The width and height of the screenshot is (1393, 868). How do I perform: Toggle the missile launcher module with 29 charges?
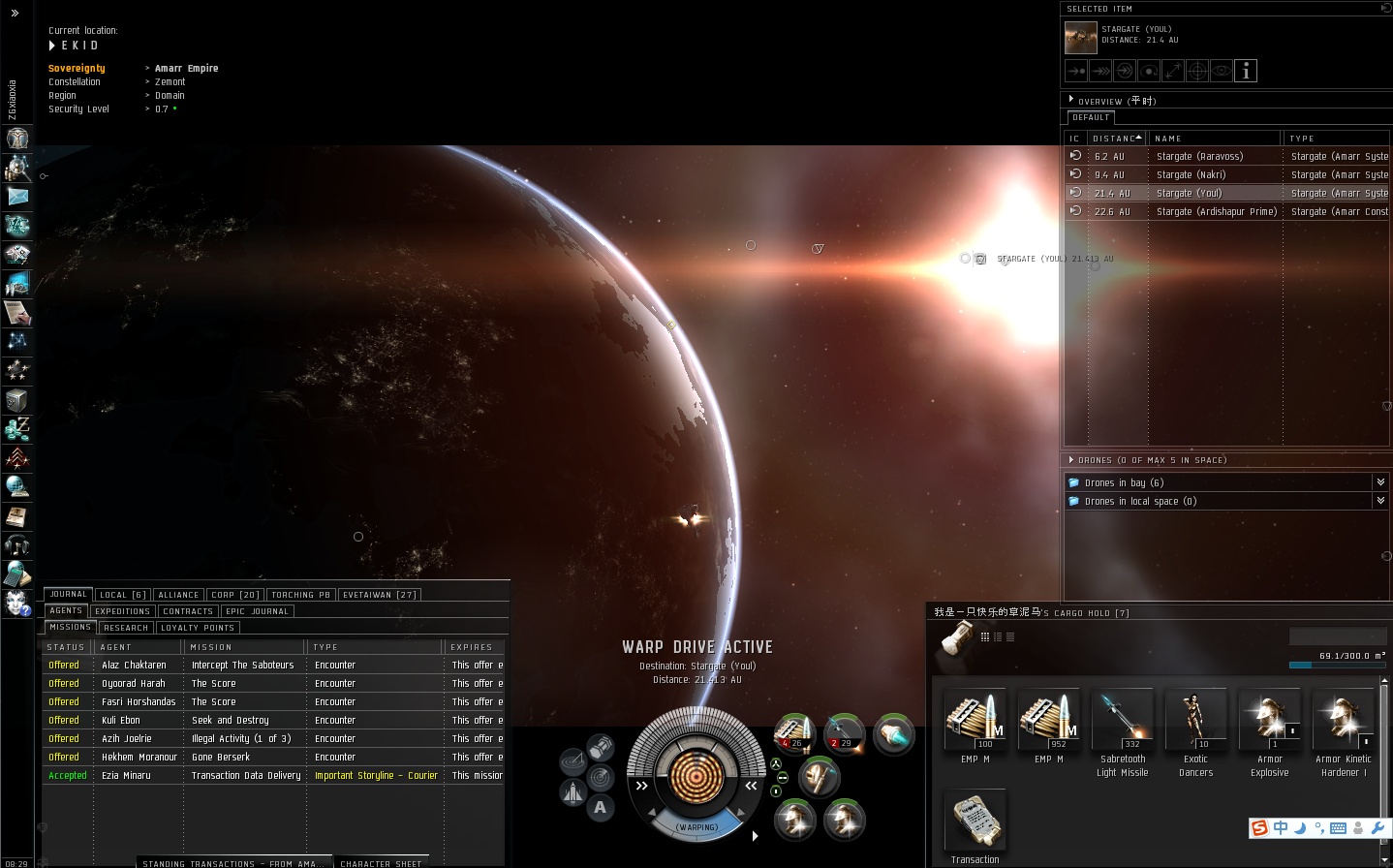844,734
